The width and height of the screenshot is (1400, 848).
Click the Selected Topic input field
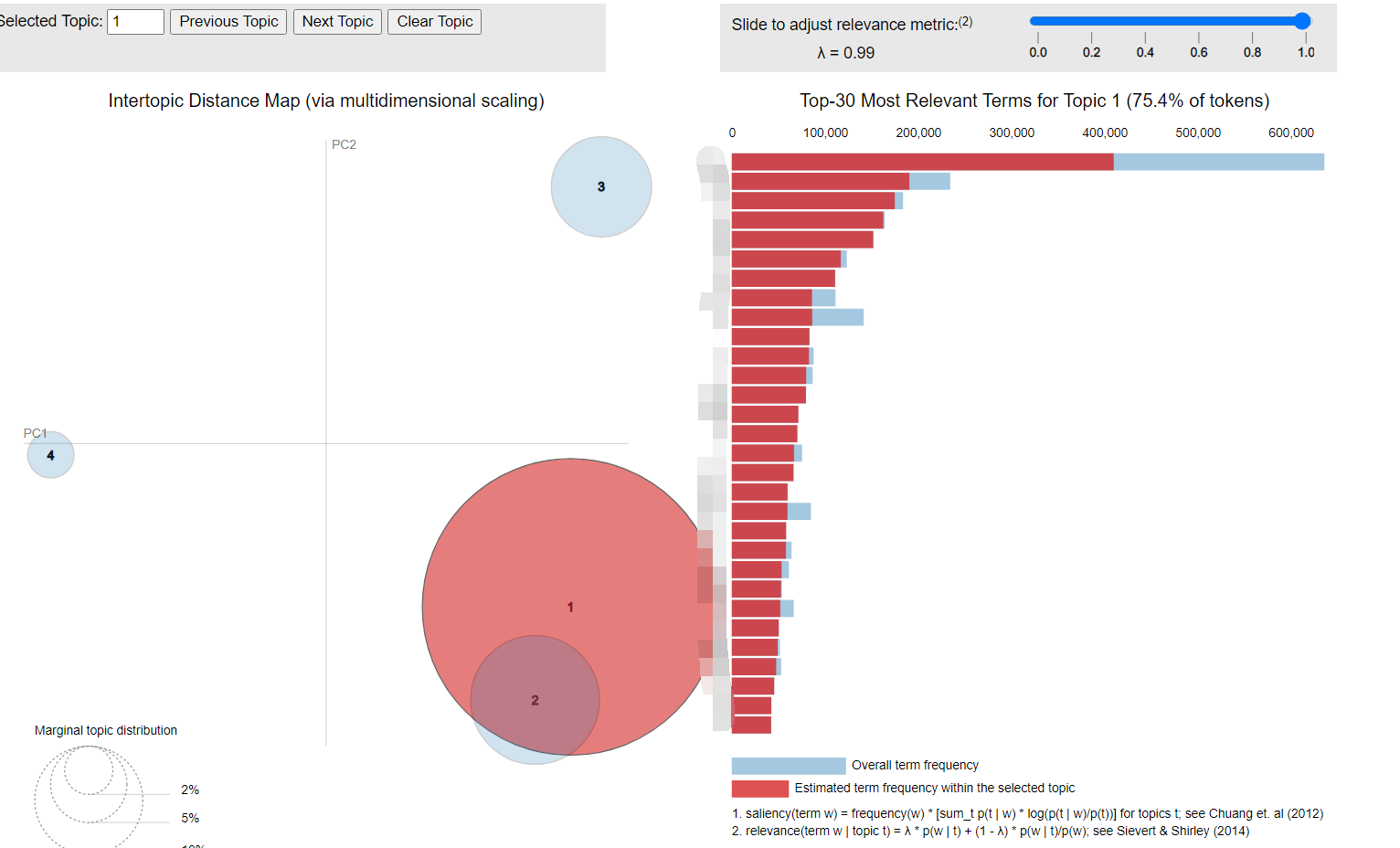click(x=135, y=22)
